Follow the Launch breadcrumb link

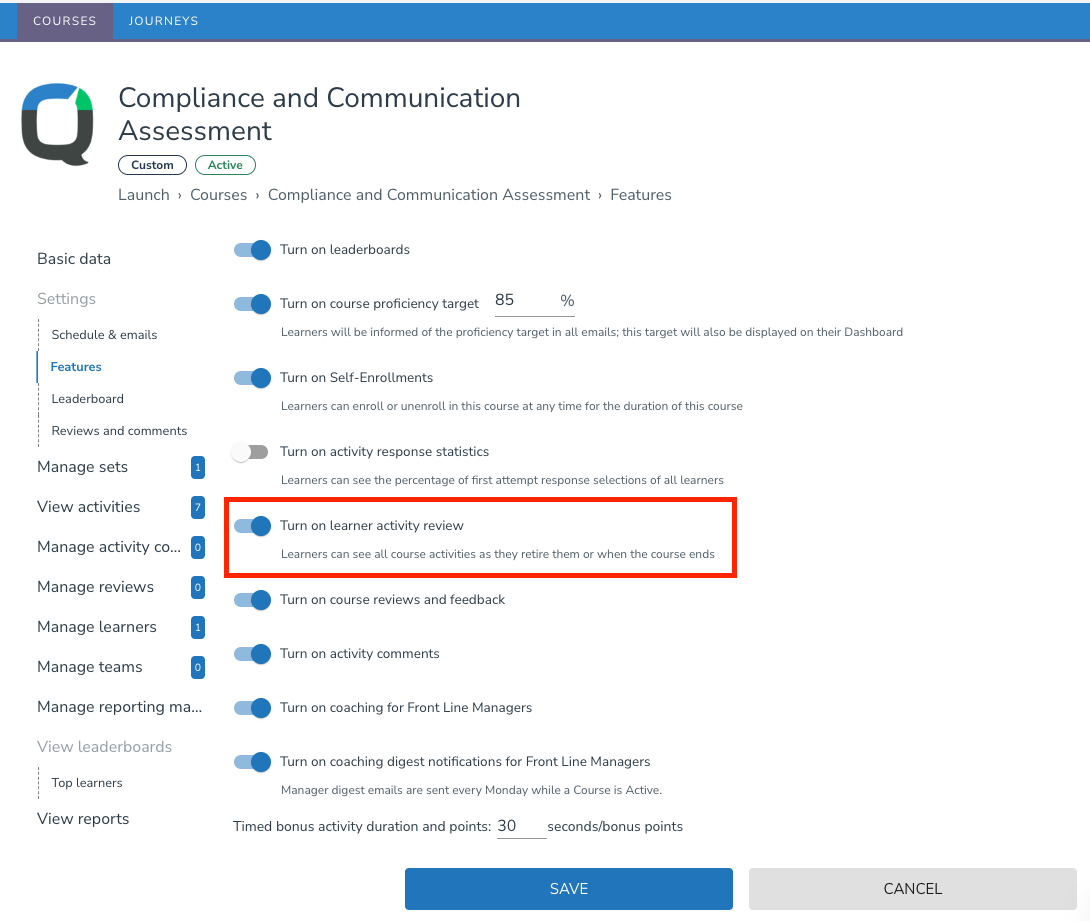click(144, 195)
